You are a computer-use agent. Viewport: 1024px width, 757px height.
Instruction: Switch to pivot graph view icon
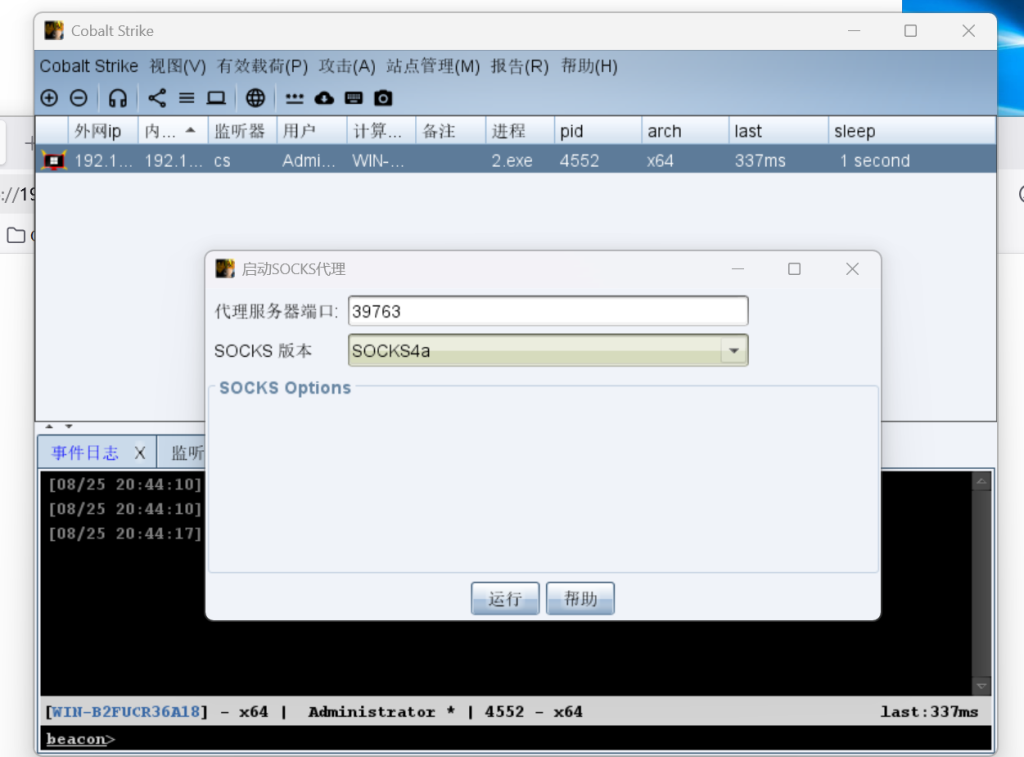click(157, 98)
